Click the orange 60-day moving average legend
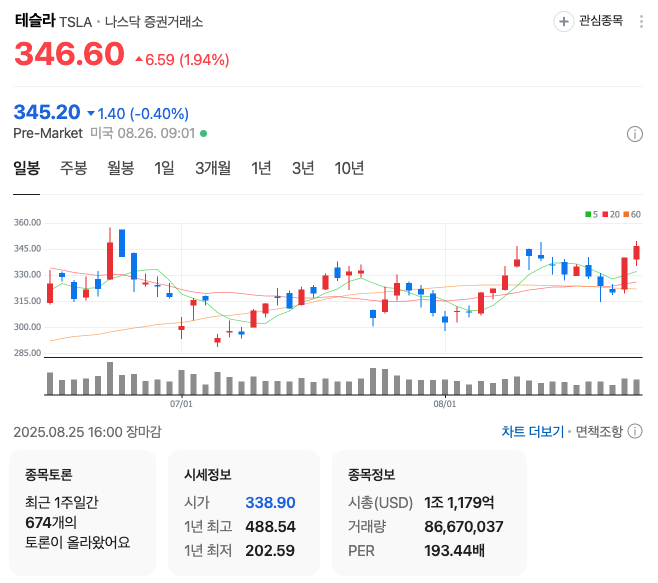The image size is (658, 583). (632, 214)
